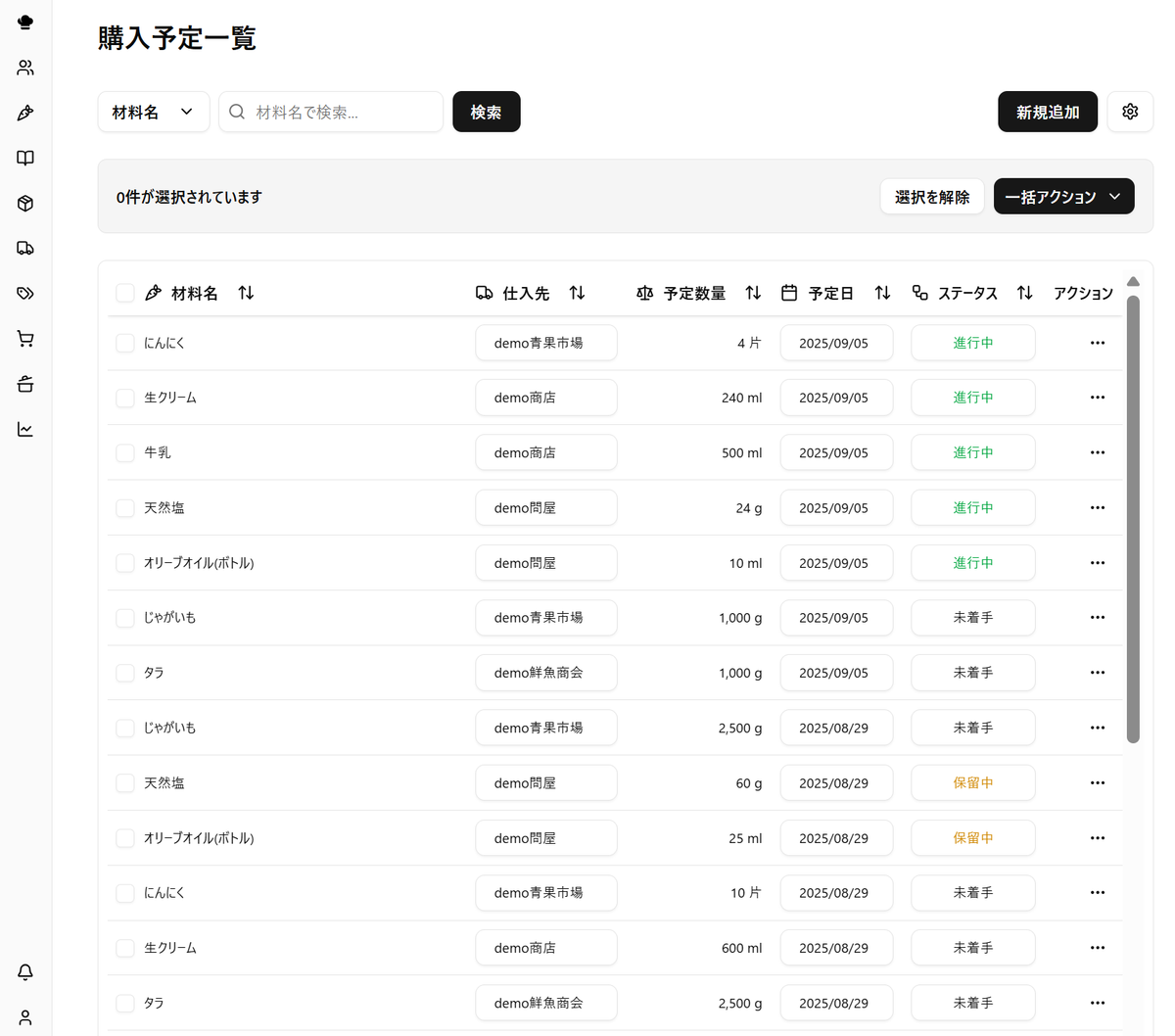
Task: Open actions menu for 牛乳 row
Action: pos(1097,452)
